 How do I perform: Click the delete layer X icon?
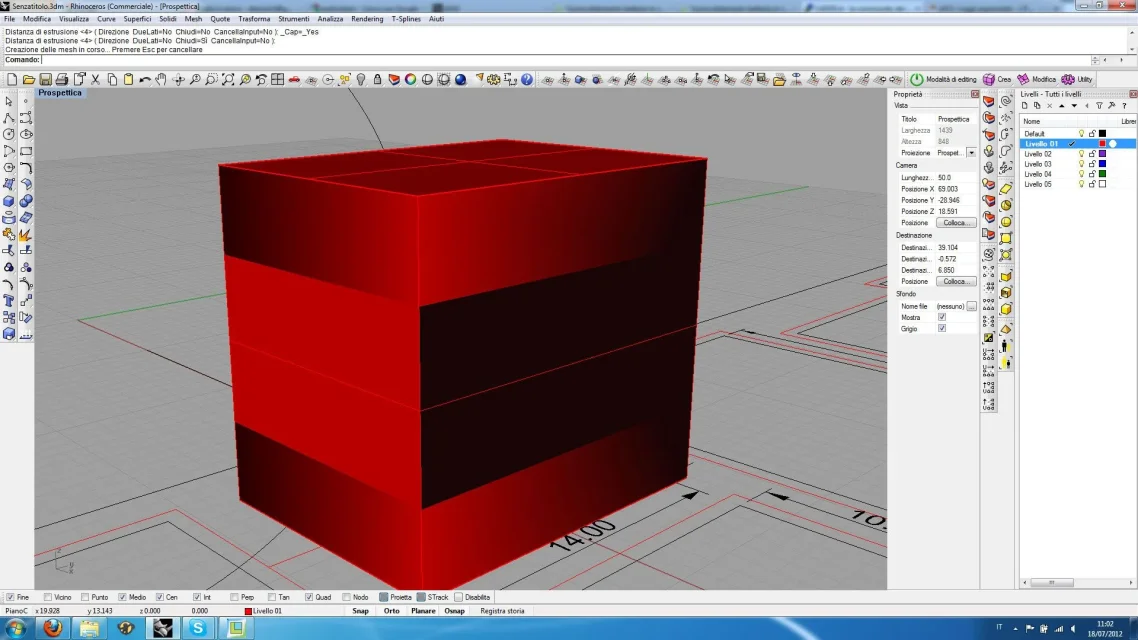click(1049, 106)
